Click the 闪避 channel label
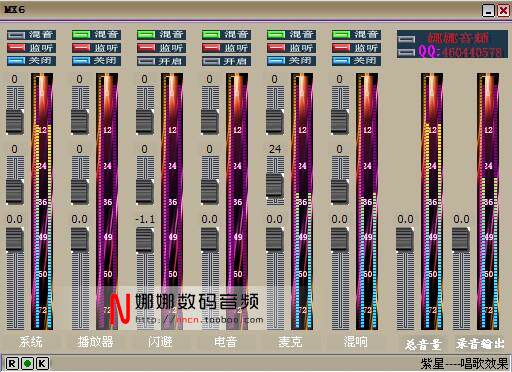512x372 pixels. click(x=160, y=342)
